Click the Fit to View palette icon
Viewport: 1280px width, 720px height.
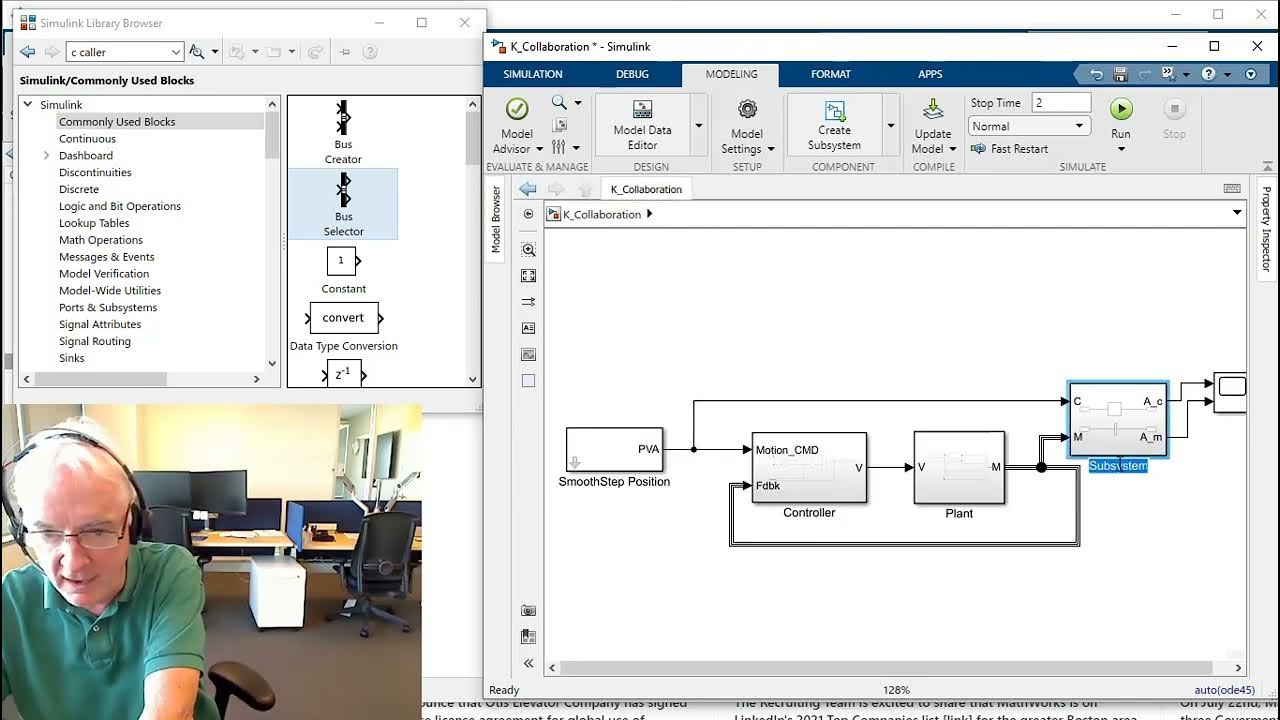coord(528,275)
